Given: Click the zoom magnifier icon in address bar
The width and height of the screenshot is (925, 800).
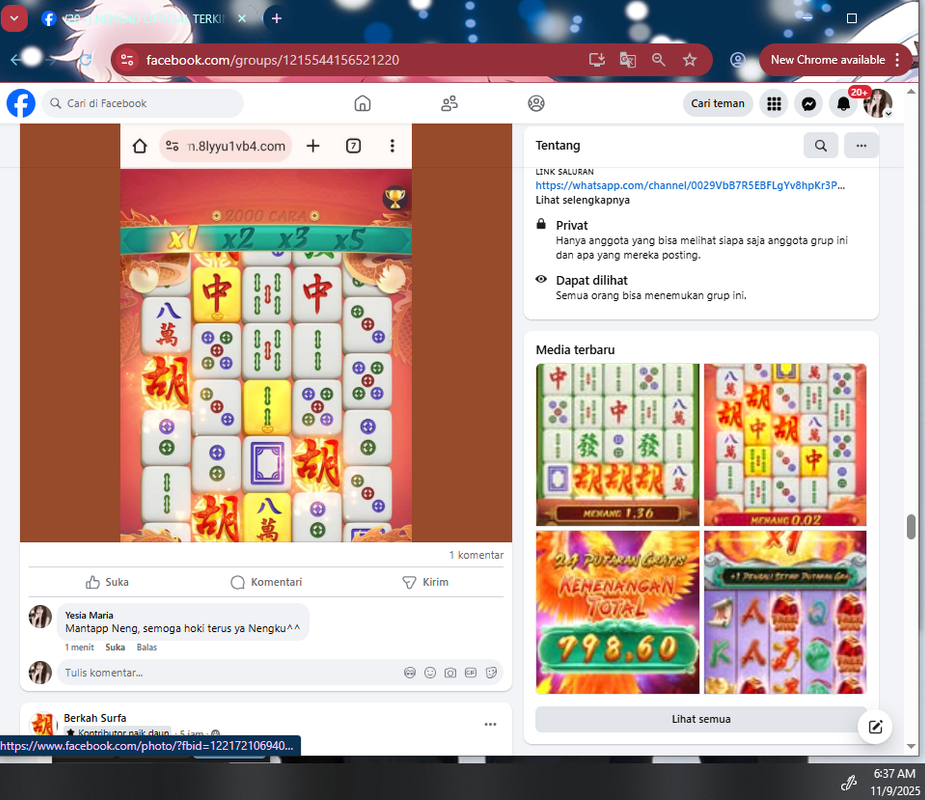Looking at the screenshot, I should [x=658, y=60].
